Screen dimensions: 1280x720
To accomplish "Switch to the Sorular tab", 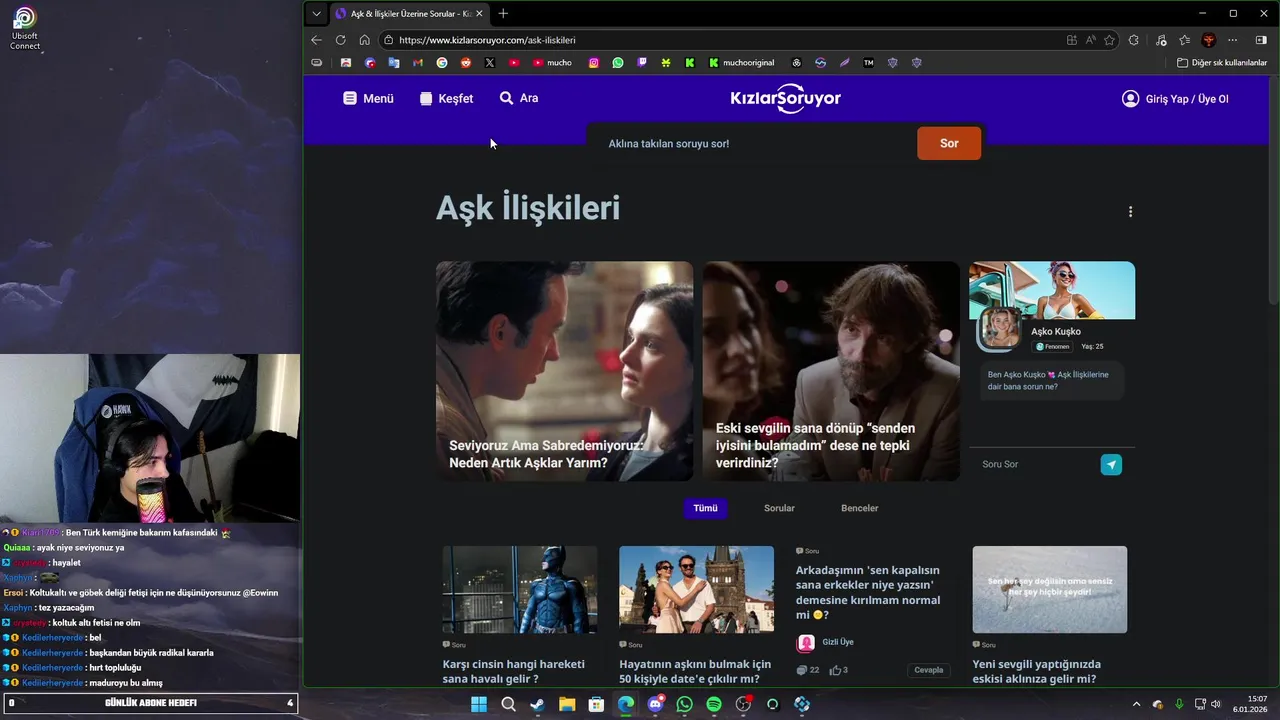I will (x=779, y=508).
